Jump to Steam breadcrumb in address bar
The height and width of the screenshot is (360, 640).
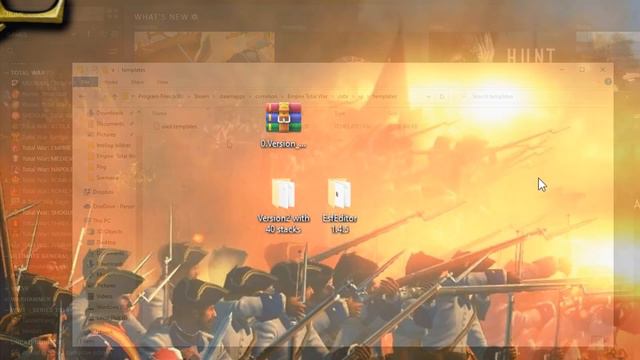pos(201,97)
